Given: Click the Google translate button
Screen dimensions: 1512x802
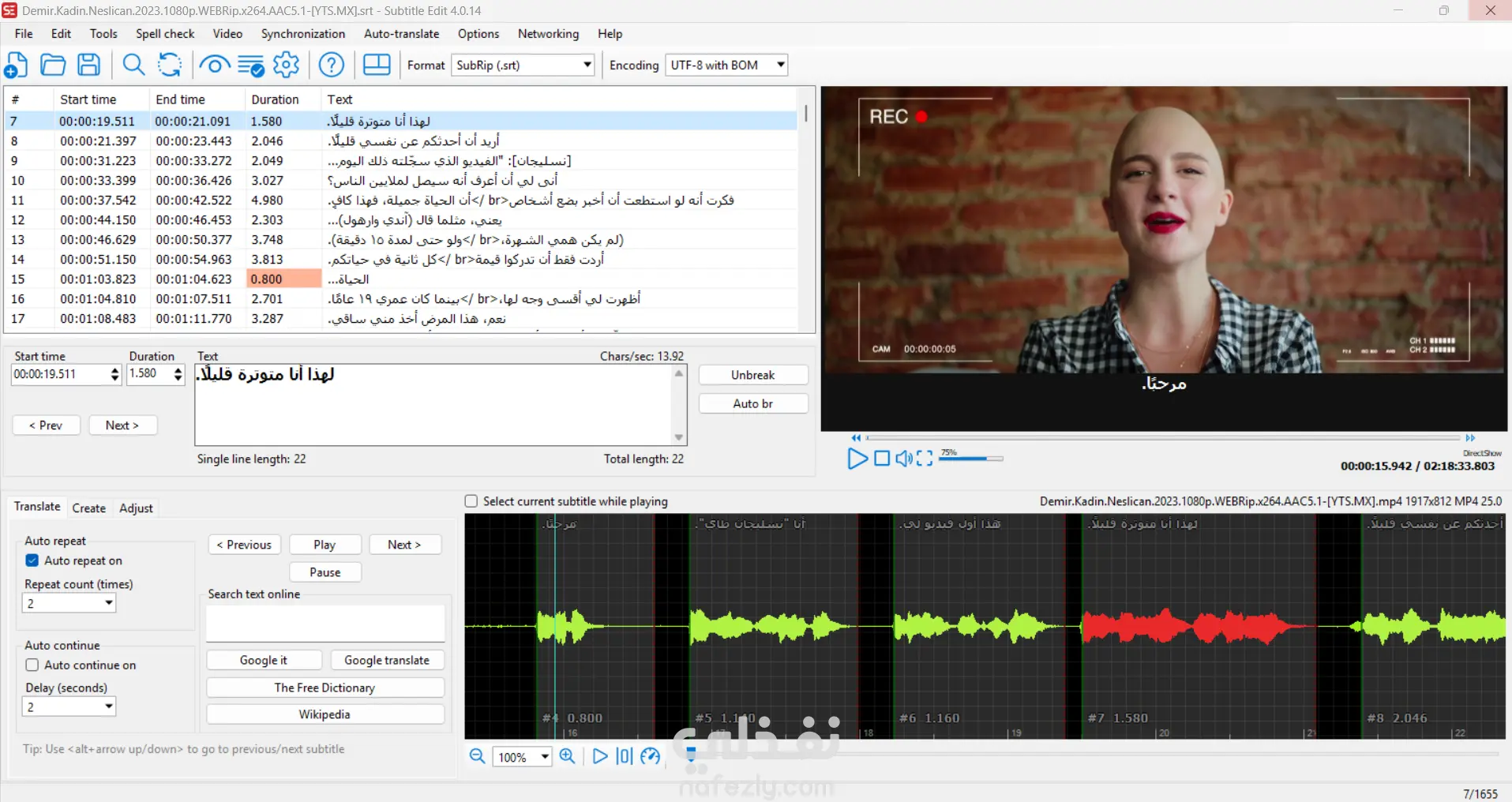Looking at the screenshot, I should (386, 660).
